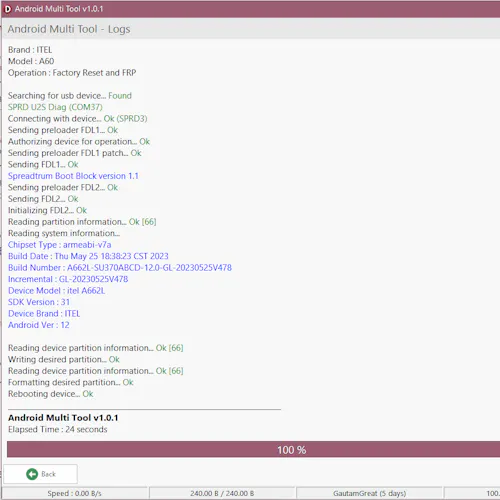Click 'Reading partition information... Ok [66]' line
This screenshot has width=500, height=500.
point(82,222)
